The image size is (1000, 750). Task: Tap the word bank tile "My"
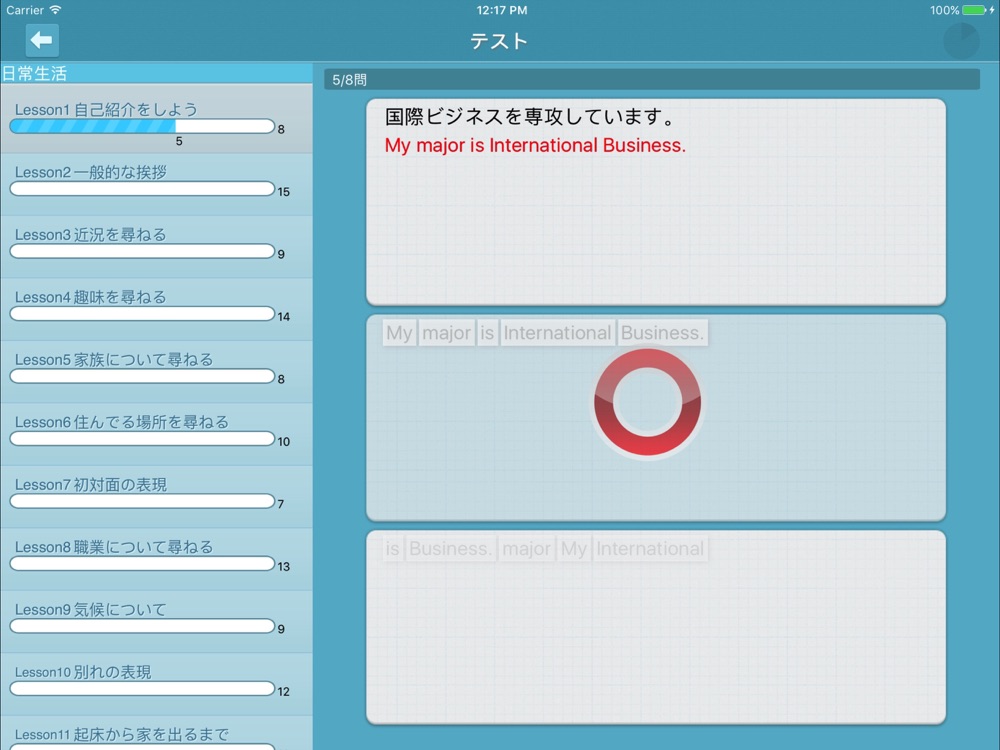[574, 548]
